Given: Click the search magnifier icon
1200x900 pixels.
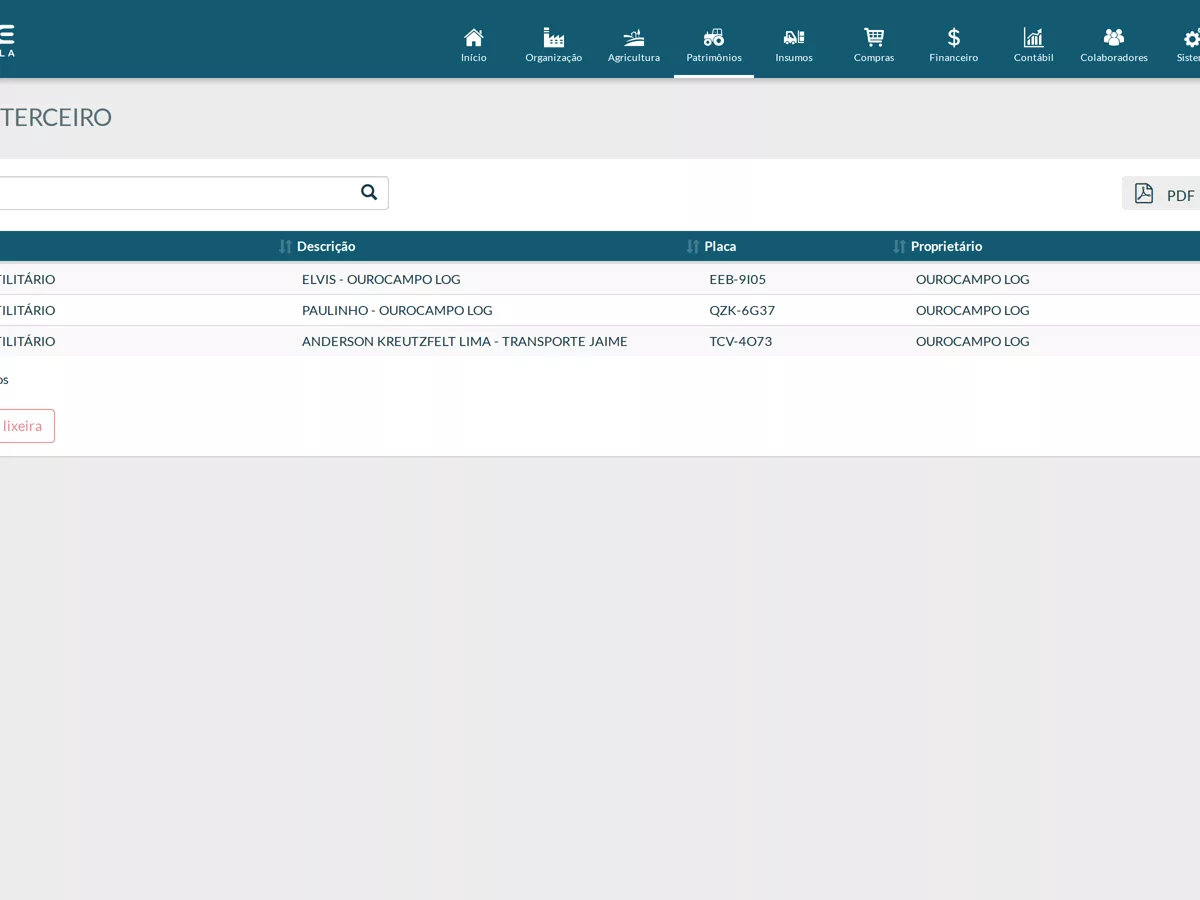Looking at the screenshot, I should [x=369, y=192].
